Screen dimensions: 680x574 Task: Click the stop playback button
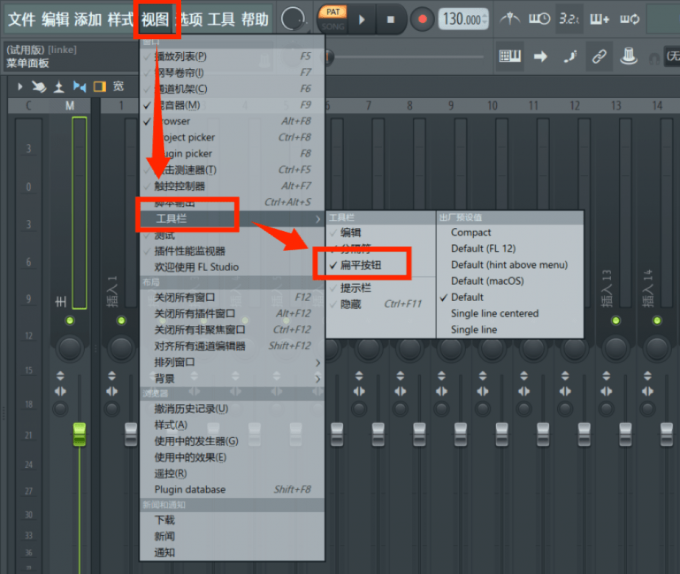(390, 19)
